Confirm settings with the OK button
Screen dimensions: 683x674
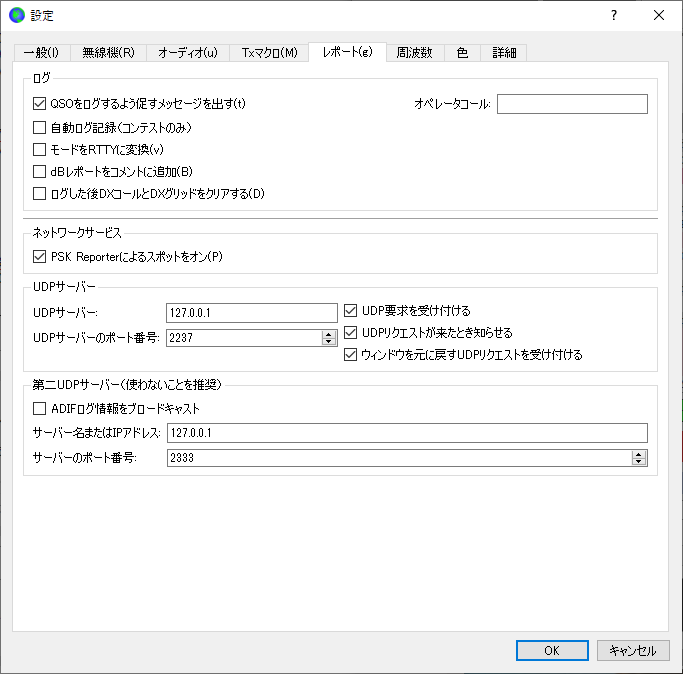click(x=552, y=650)
